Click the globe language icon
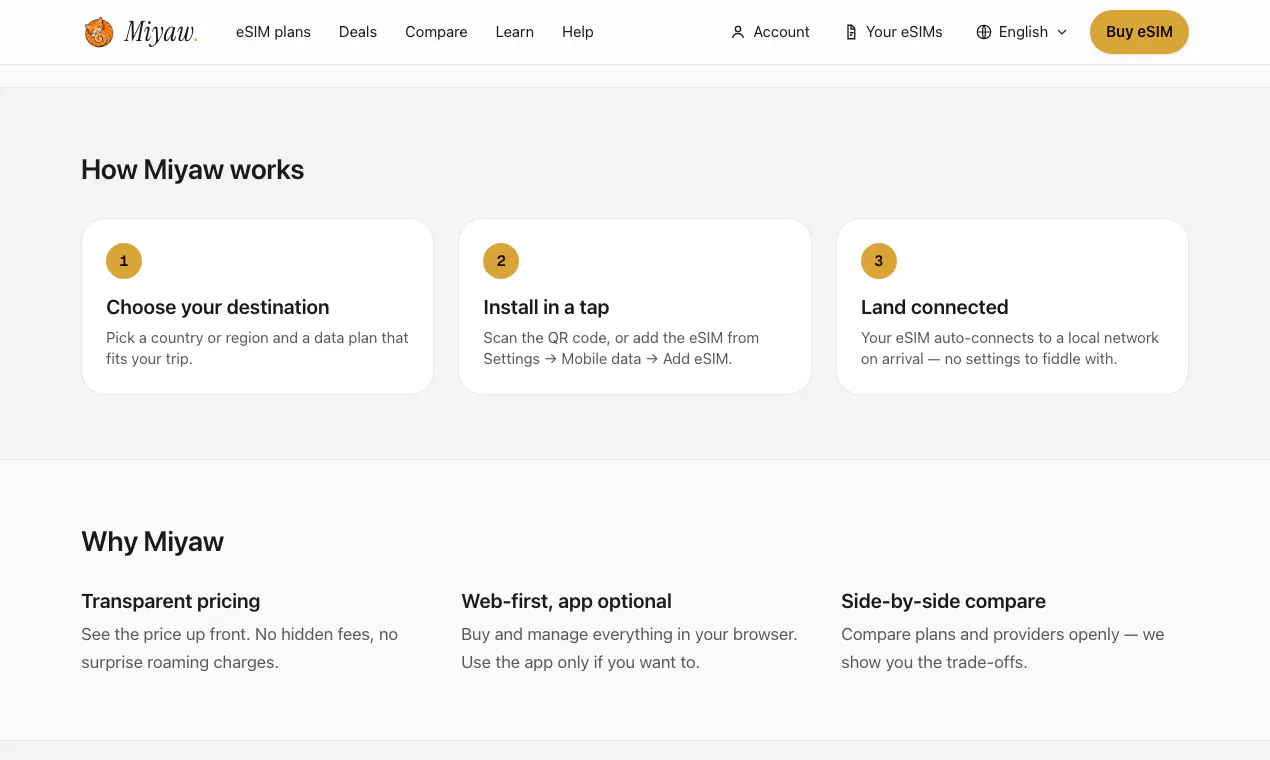This screenshot has height=760, width=1270. pos(984,32)
